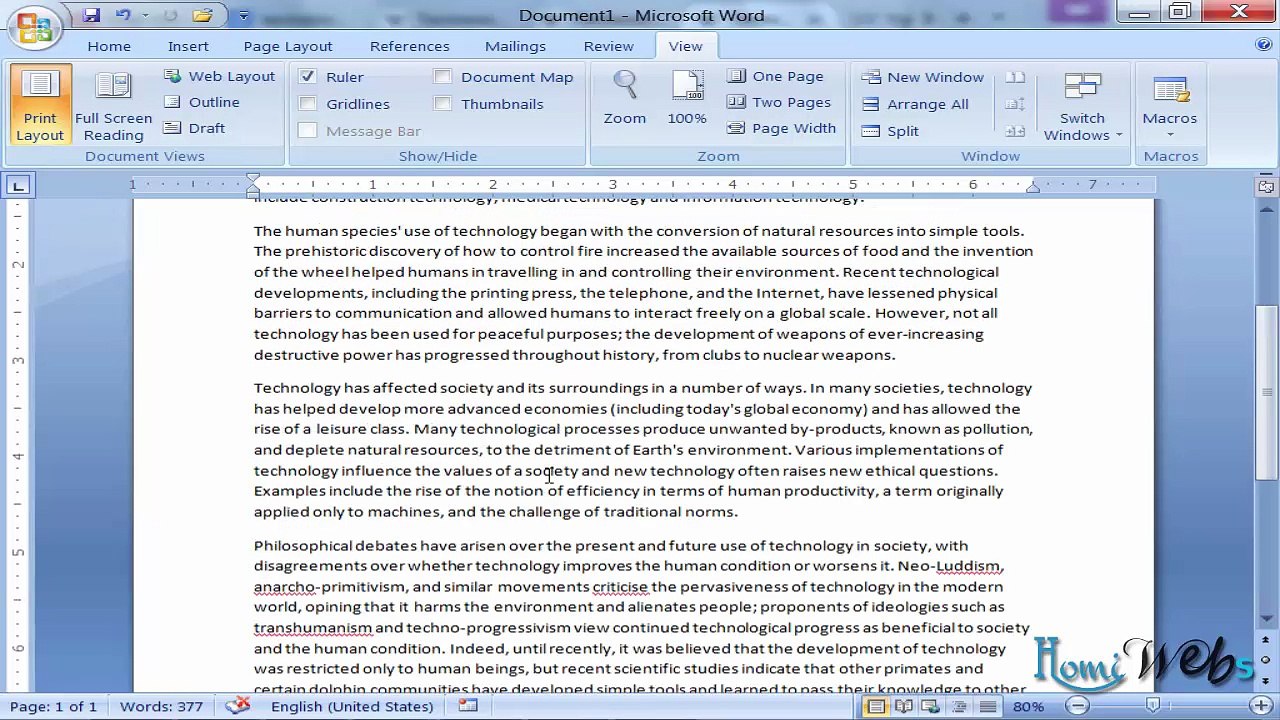This screenshot has width=1280, height=720.
Task: Expand the Undo history dropdown arrow
Action: (145, 15)
